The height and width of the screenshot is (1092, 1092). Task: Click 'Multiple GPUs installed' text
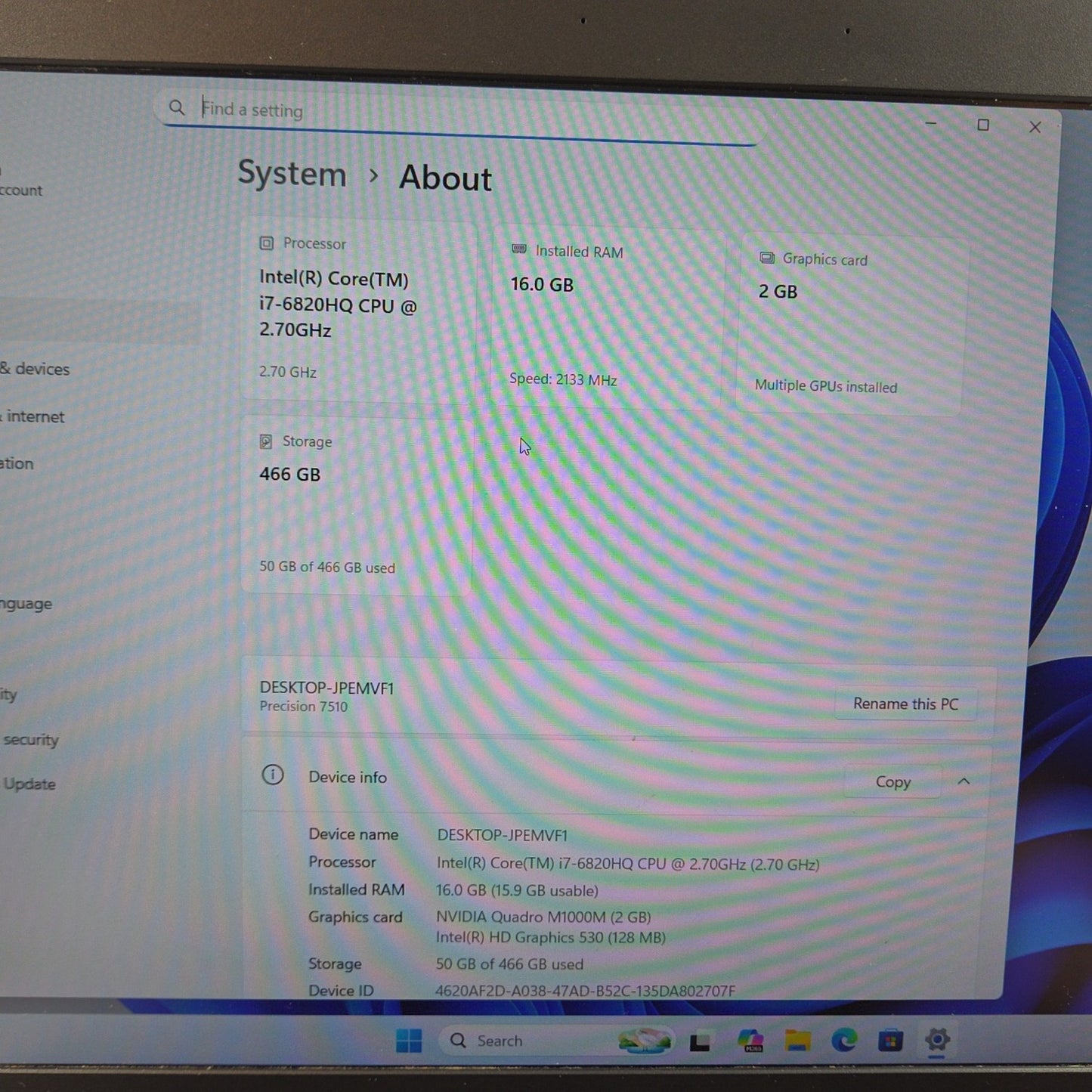826,386
